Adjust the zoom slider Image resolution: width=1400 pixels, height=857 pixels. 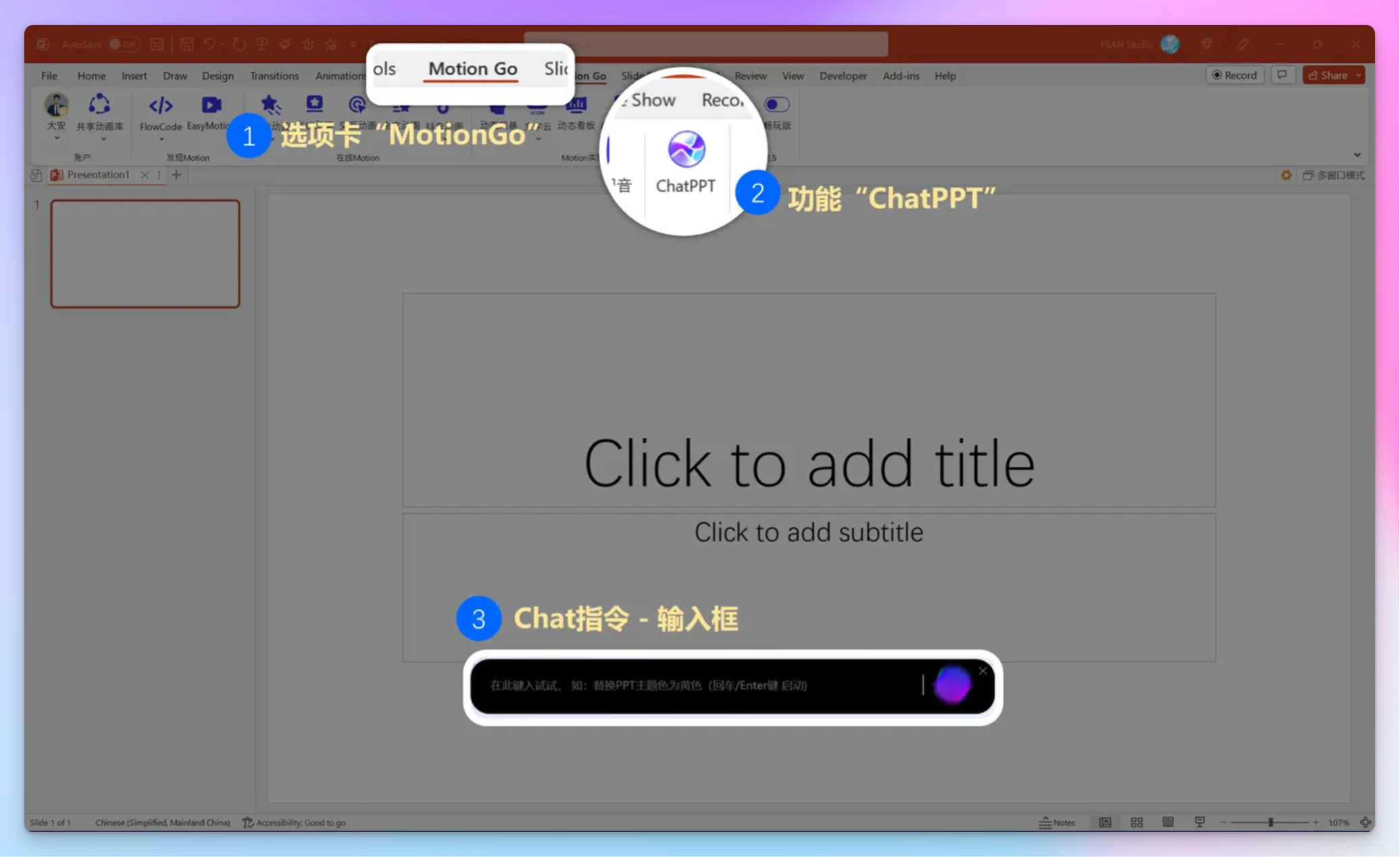pos(1270,822)
